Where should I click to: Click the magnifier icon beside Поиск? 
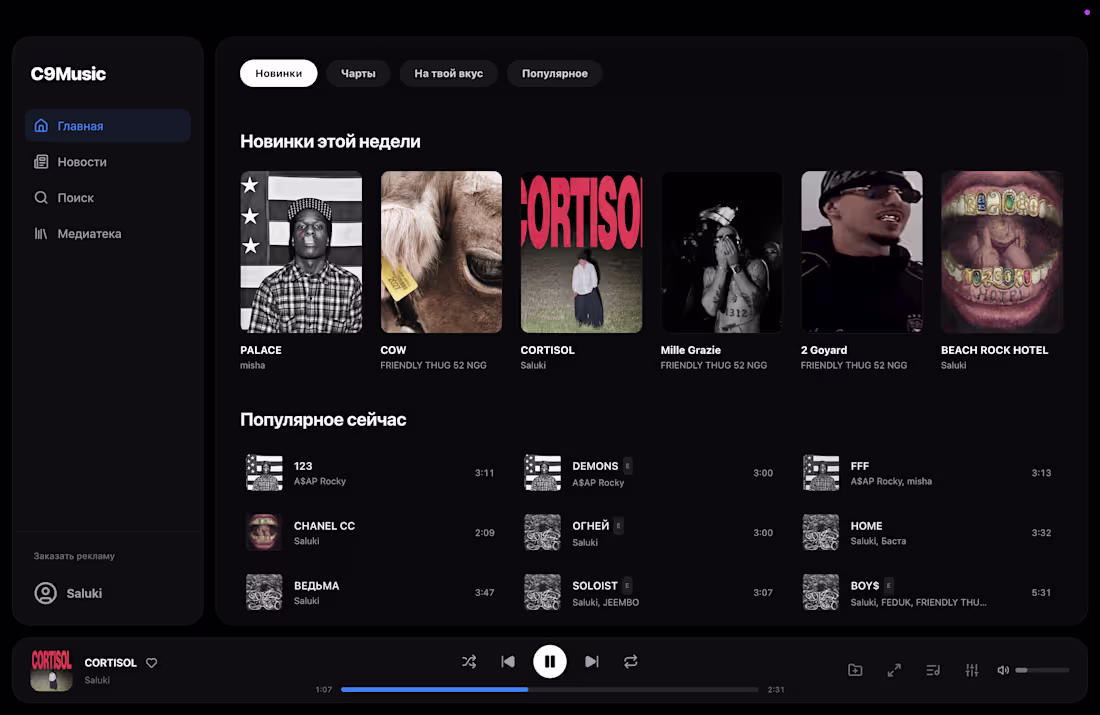(x=41, y=197)
